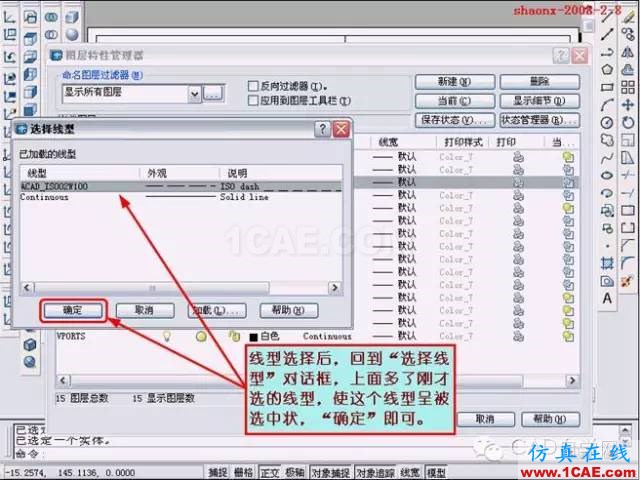The width and height of the screenshot is (640, 480).
Task: Select the Ellipse Arc tool
Action: 607,193
